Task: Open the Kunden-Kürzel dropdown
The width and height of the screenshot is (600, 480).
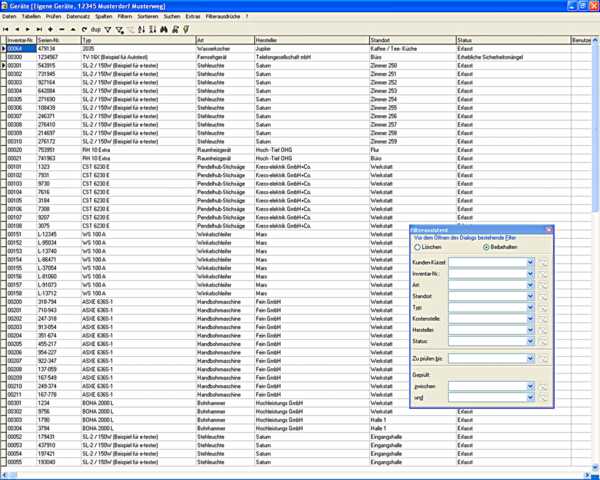Action: pyautogui.click(x=530, y=262)
